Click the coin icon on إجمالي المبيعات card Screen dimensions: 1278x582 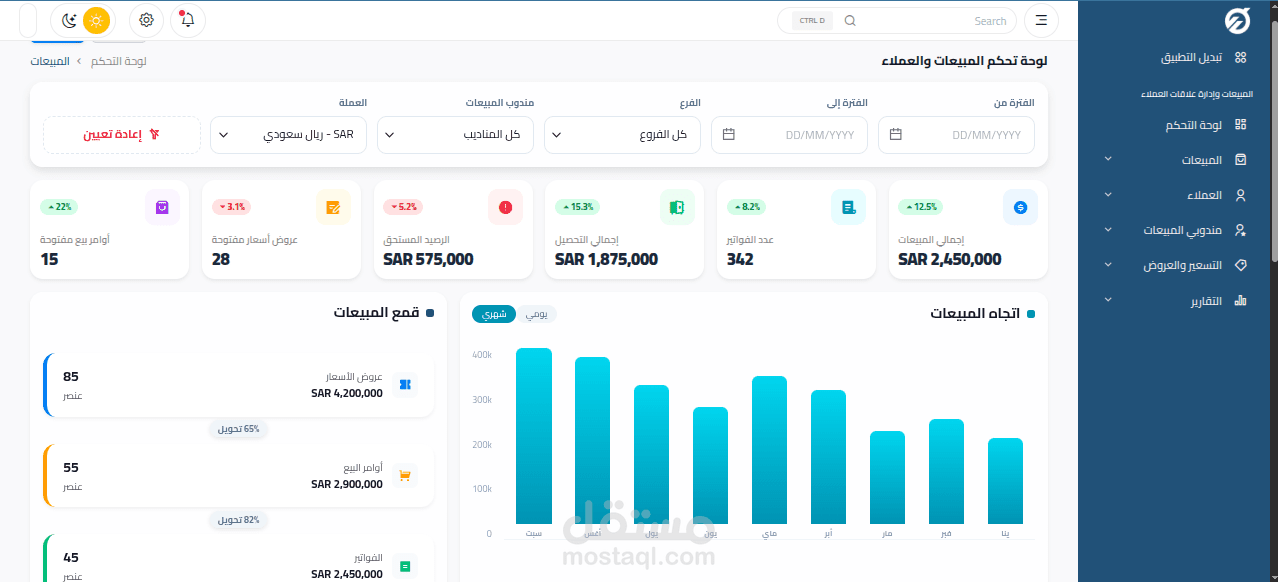[1020, 207]
